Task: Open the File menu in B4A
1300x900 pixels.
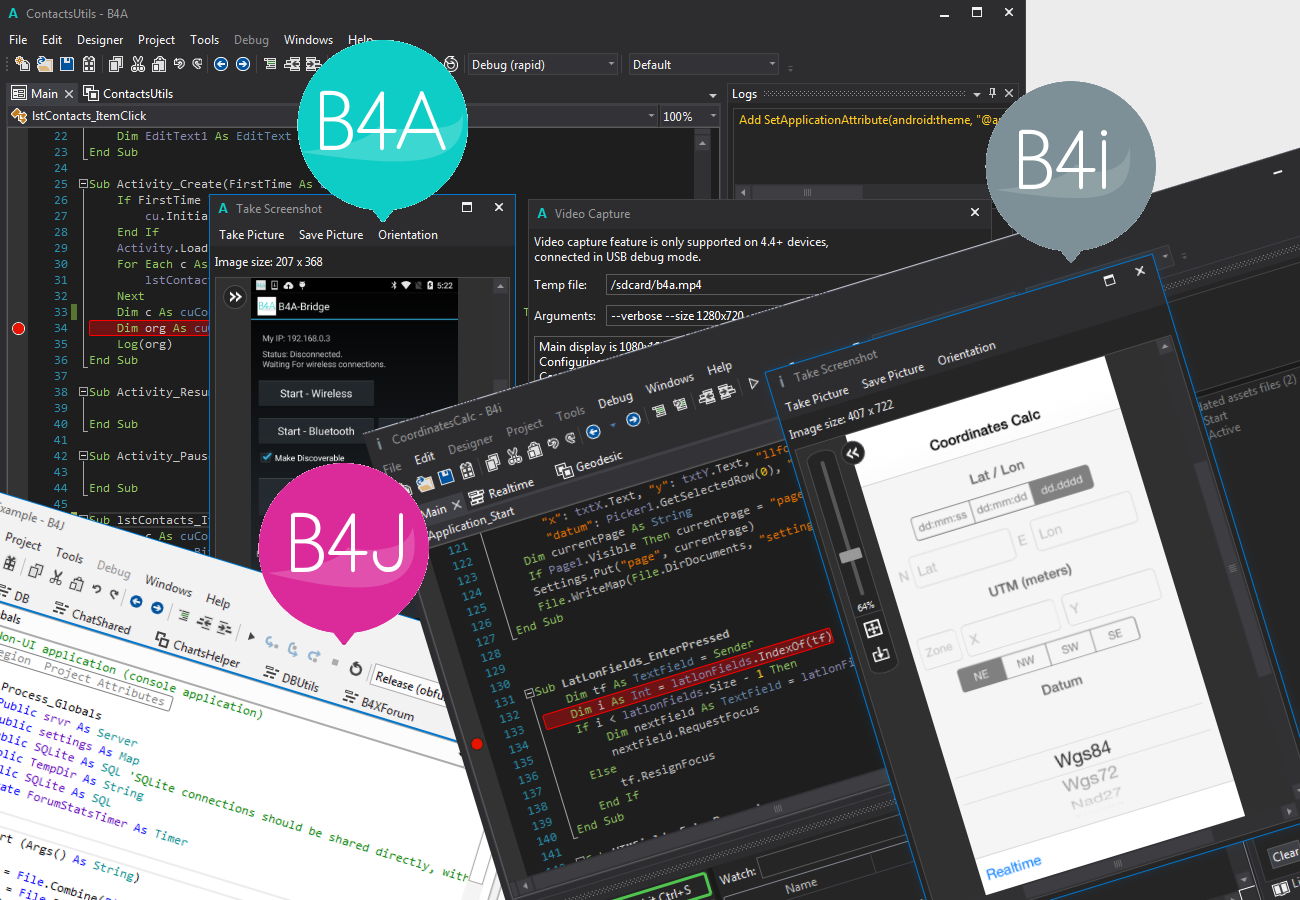Action: tap(18, 40)
